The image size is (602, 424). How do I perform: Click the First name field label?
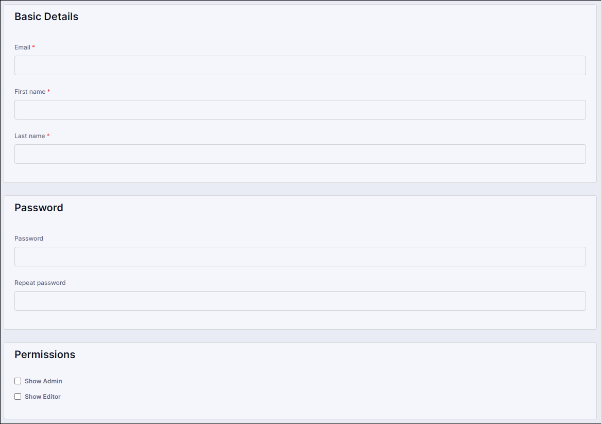coord(29,91)
